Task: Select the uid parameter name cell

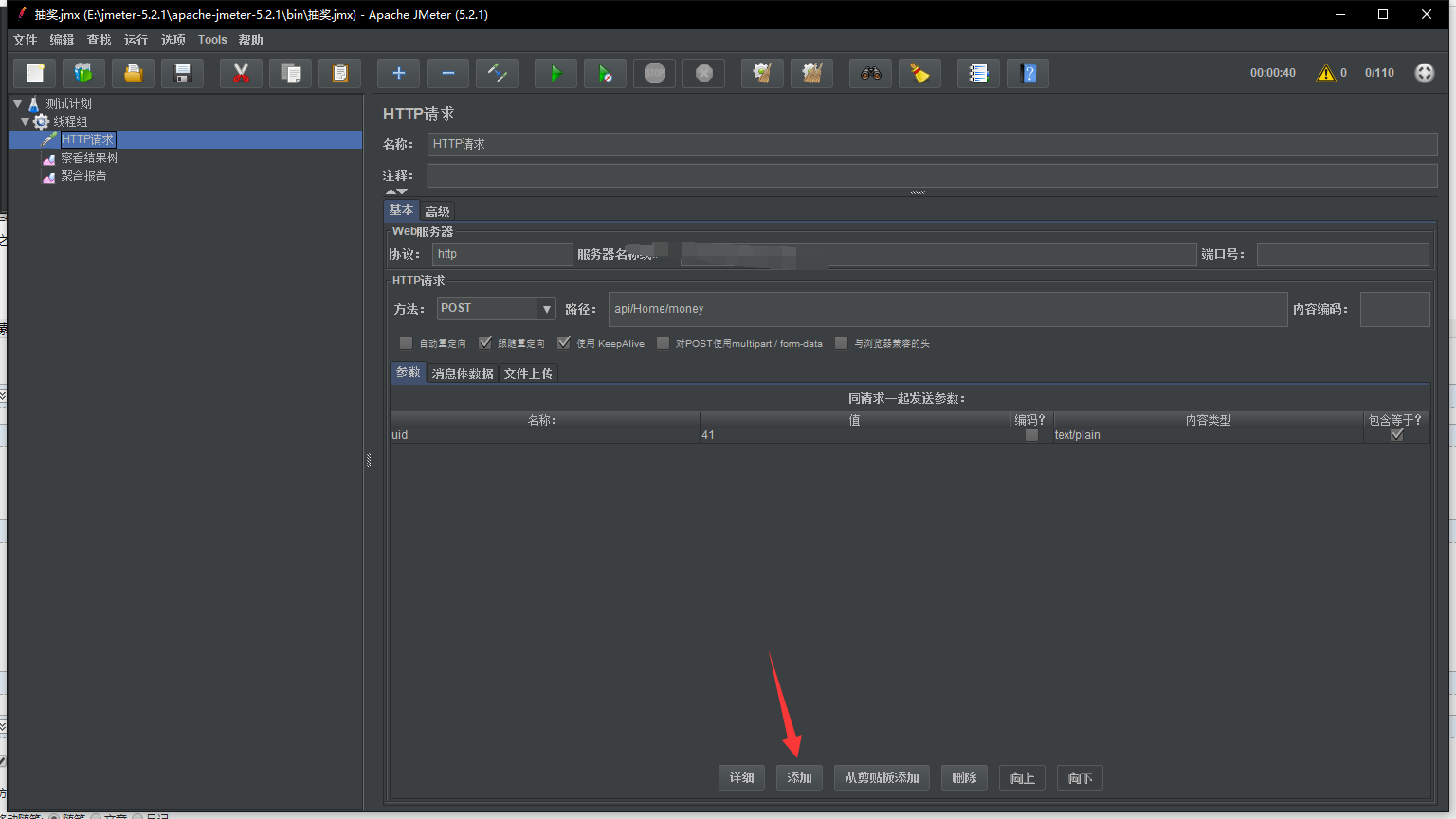Action: 545,435
